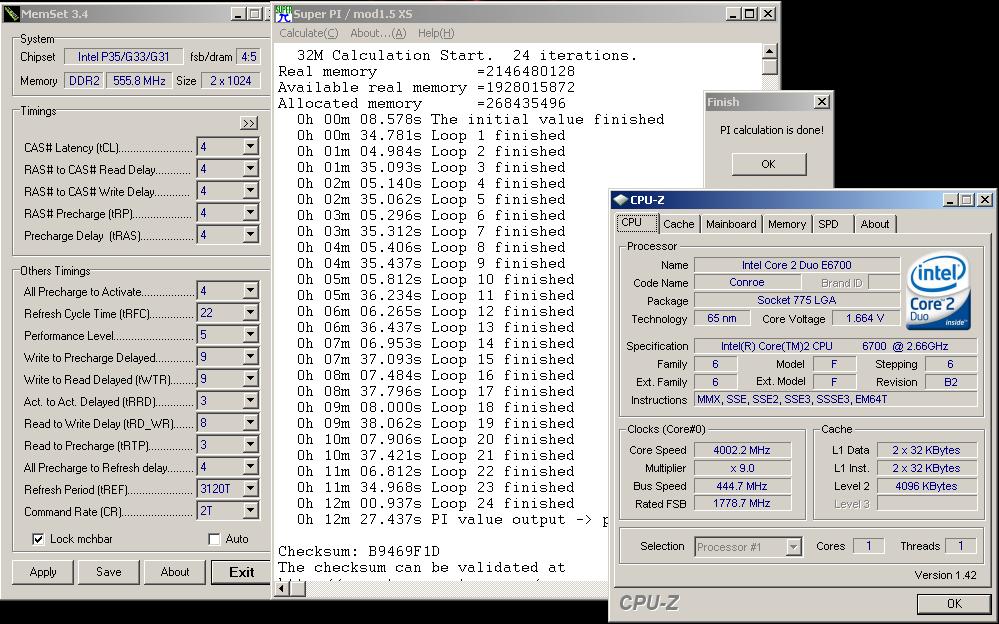Viewport: 999px width, 624px height.
Task: Click the Super PI vertical scrollbar up arrow
Action: coord(770,51)
